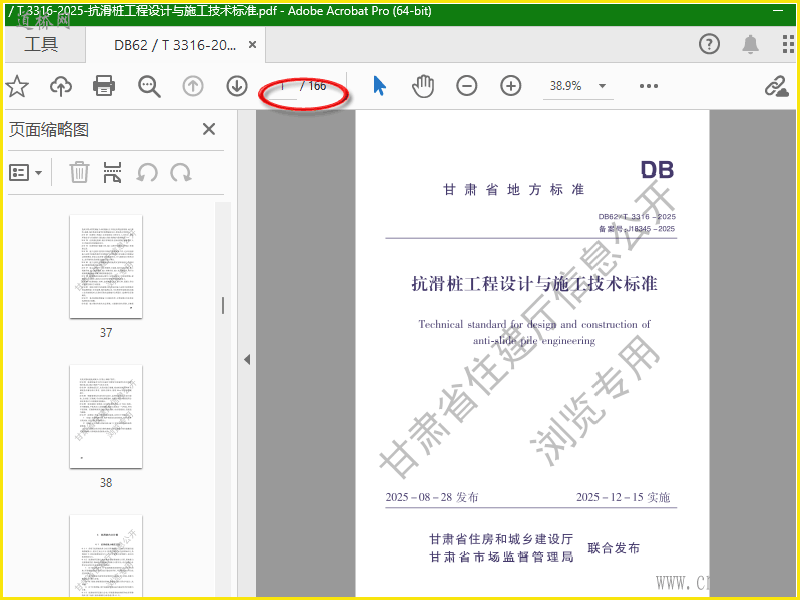
Task: Open the find text magnifier tool
Action: [149, 86]
